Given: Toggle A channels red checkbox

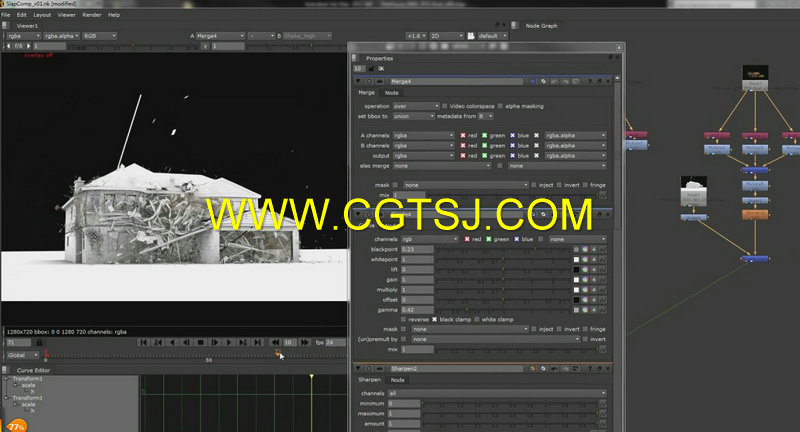Looking at the screenshot, I should coord(463,136).
